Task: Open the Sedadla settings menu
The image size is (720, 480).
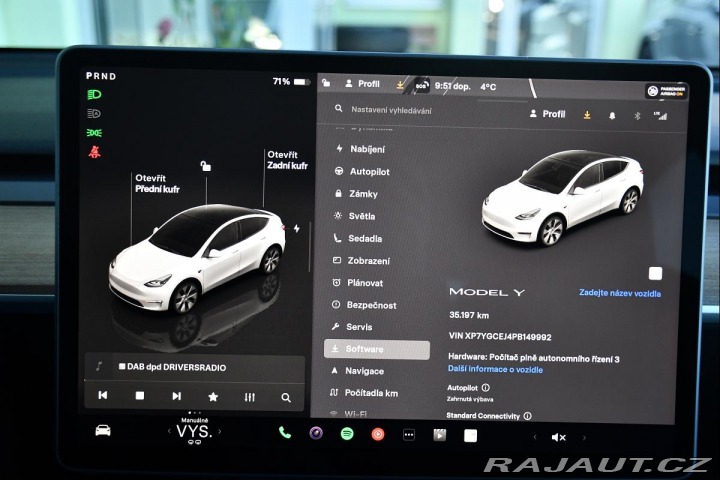Action: click(x=357, y=238)
